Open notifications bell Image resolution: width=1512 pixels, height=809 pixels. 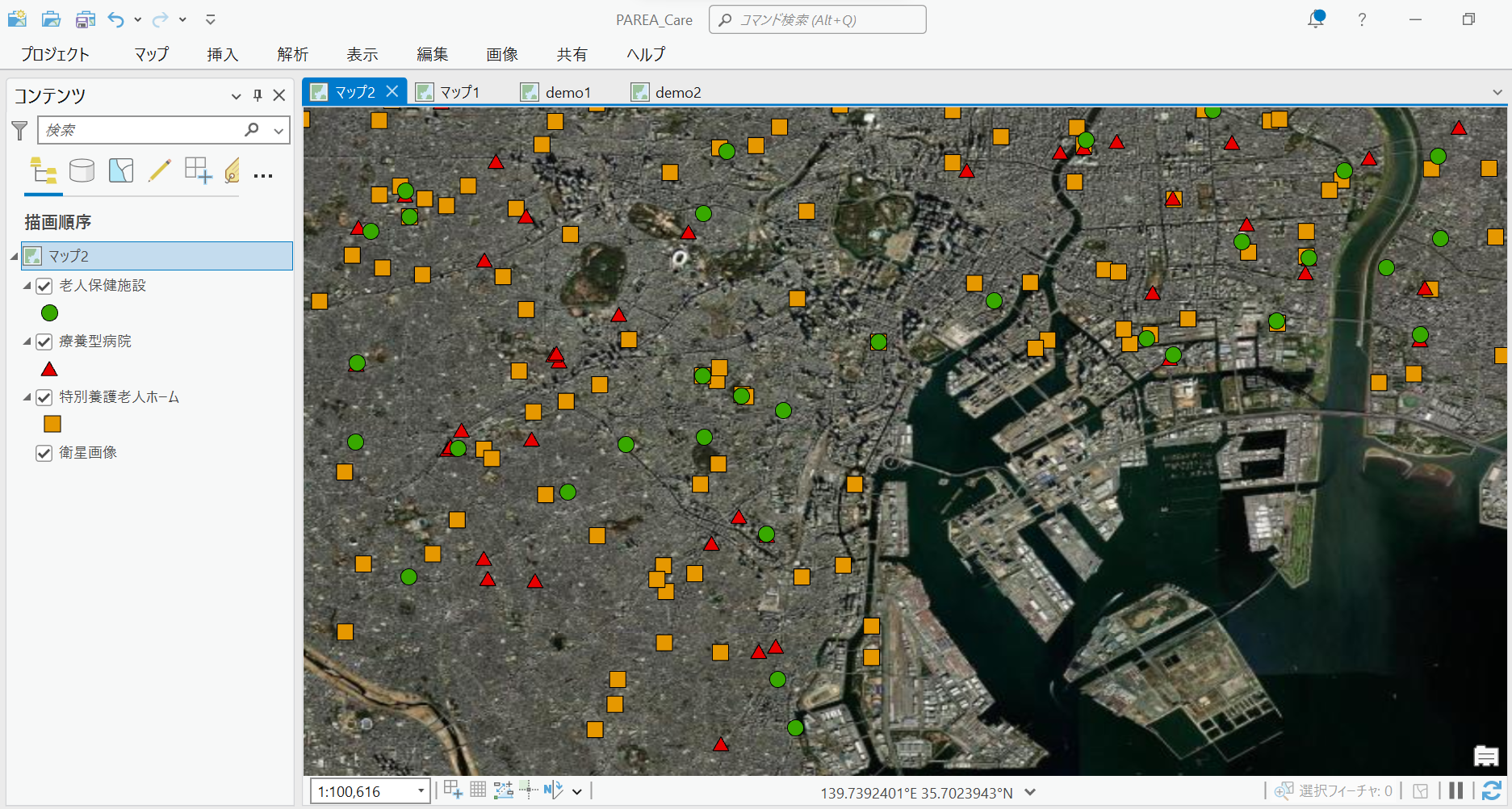point(1317,19)
